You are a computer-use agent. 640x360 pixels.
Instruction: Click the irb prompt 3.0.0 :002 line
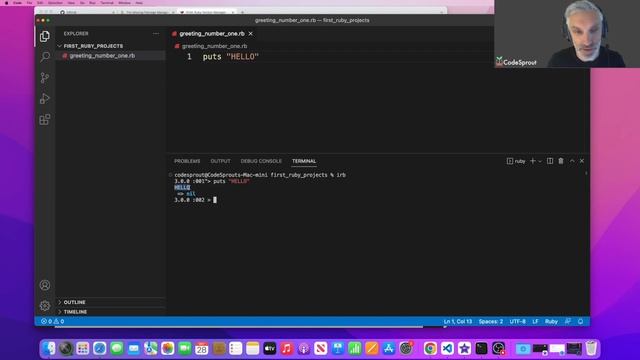pyautogui.click(x=195, y=200)
